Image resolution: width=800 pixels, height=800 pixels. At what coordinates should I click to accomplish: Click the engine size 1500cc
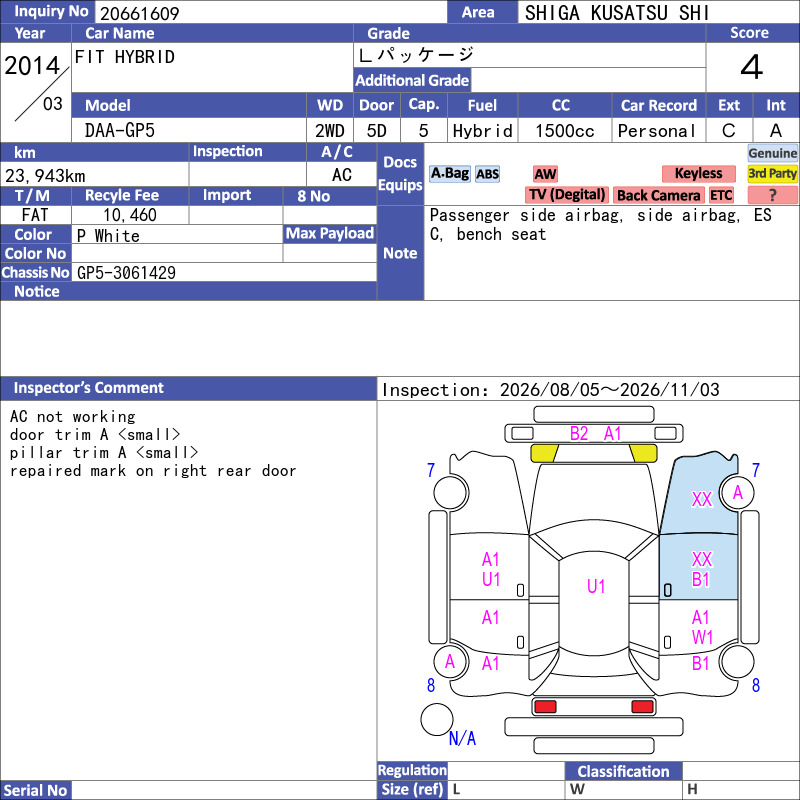pyautogui.click(x=564, y=131)
